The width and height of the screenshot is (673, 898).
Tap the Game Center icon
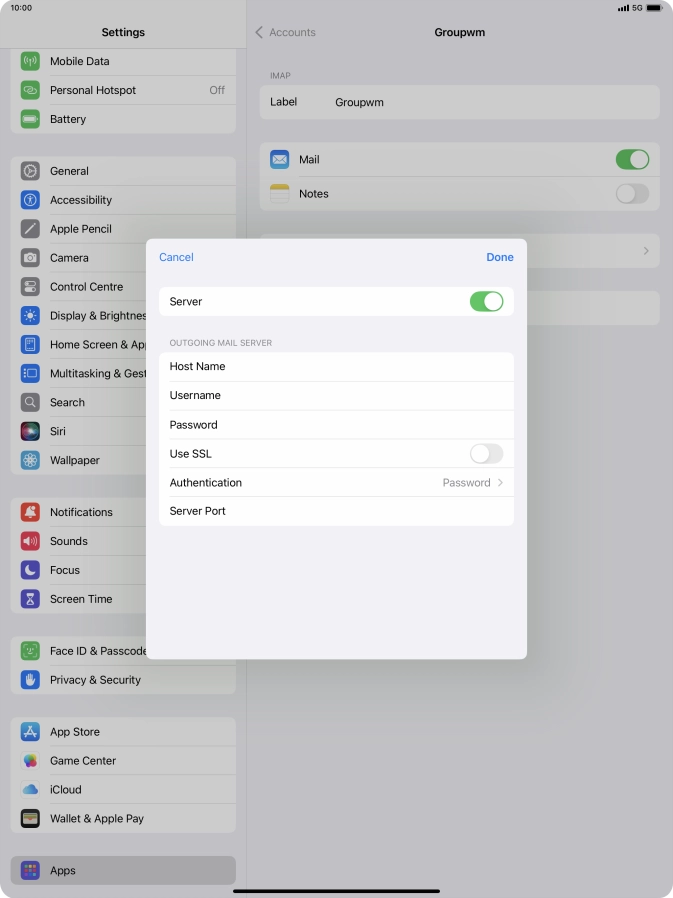point(30,761)
